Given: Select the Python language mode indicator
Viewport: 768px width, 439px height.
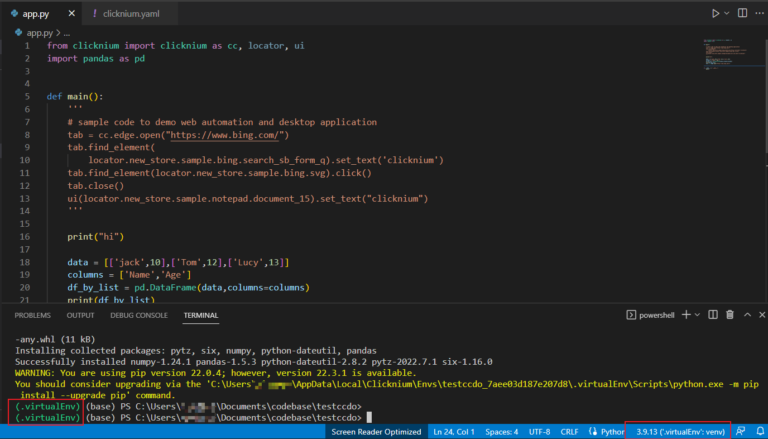Looking at the screenshot, I should point(612,432).
